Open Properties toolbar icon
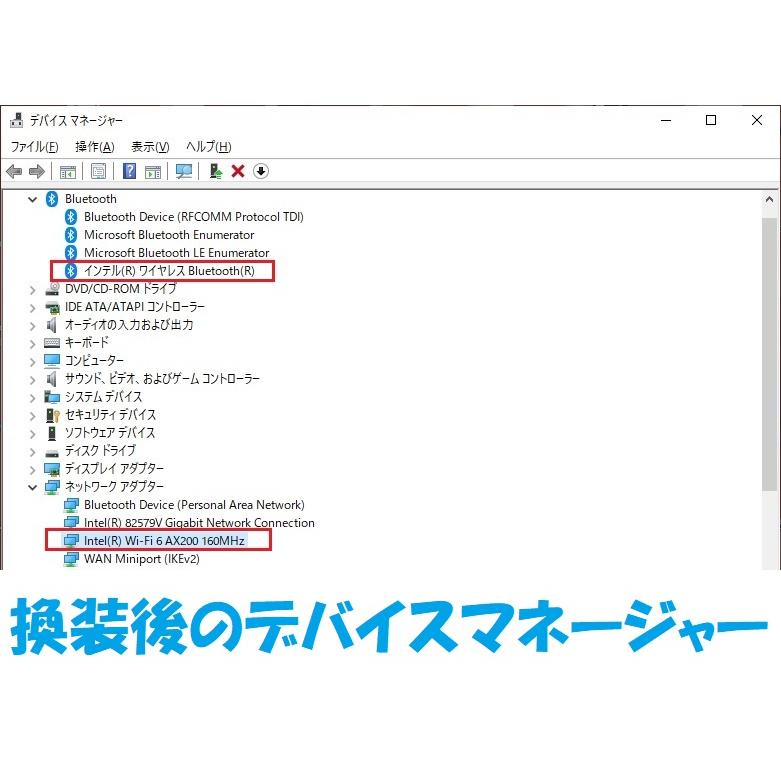781x781 pixels. pos(99,172)
